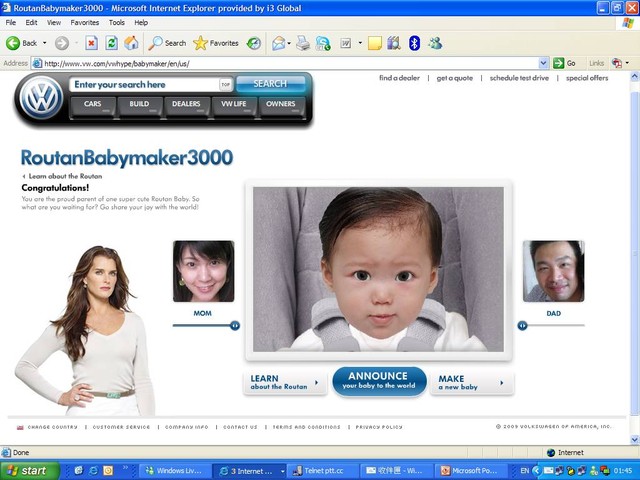Screen dimensions: 640x480
Task: Follow the special offers link
Action: point(587,78)
